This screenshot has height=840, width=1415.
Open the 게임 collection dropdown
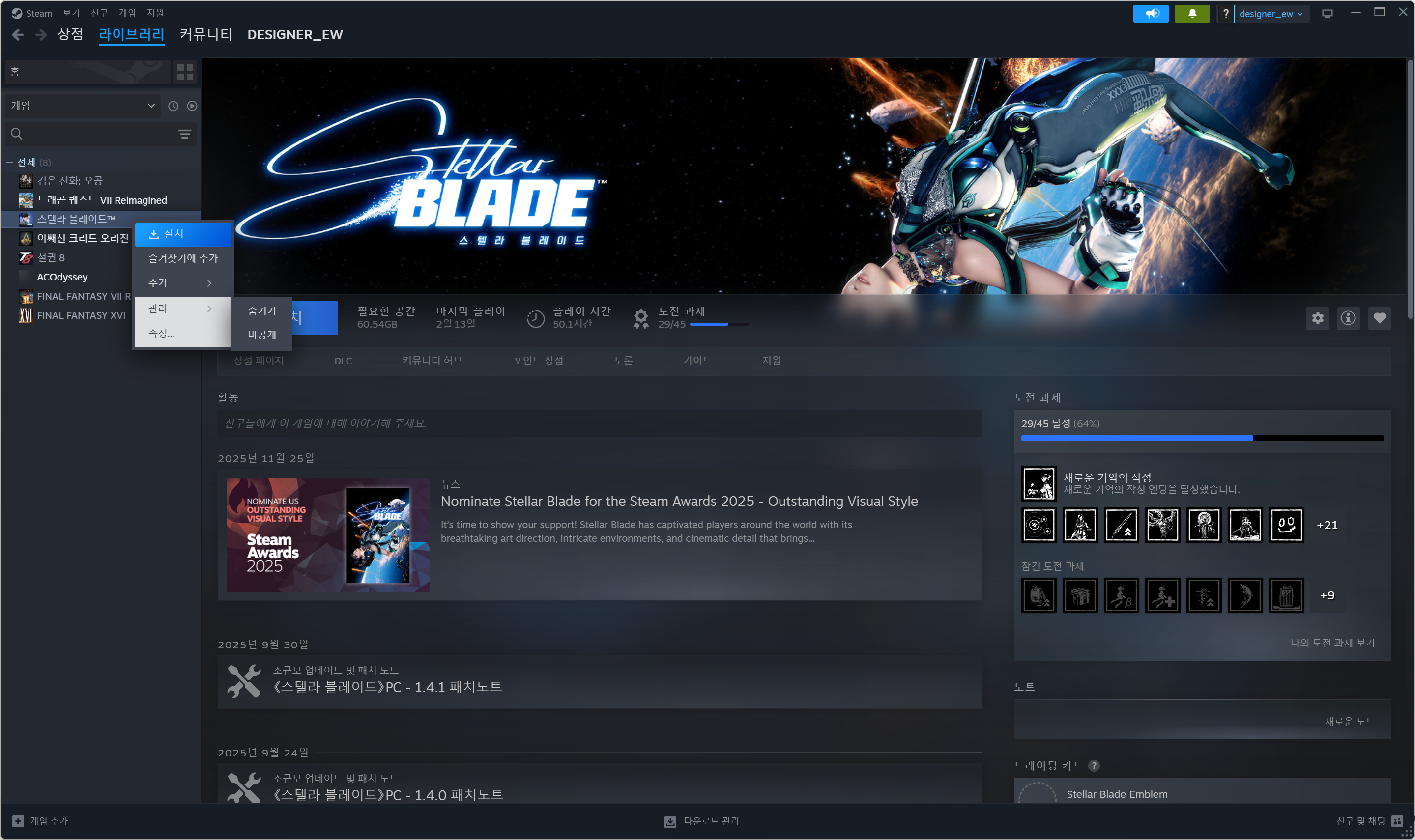click(83, 106)
